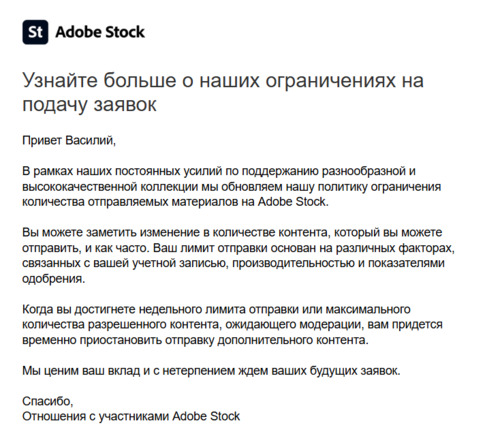
Task: Click the sentence 'Мы ценим ваш вклад'
Action: click(x=211, y=371)
